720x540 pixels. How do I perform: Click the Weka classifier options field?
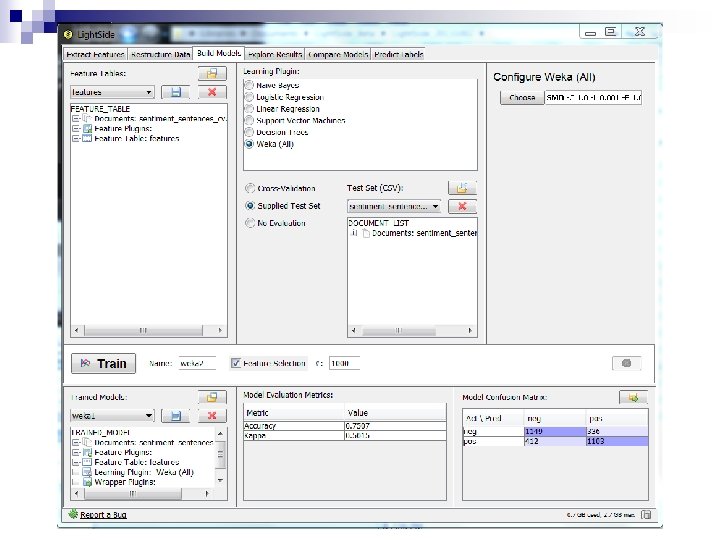tap(593, 98)
